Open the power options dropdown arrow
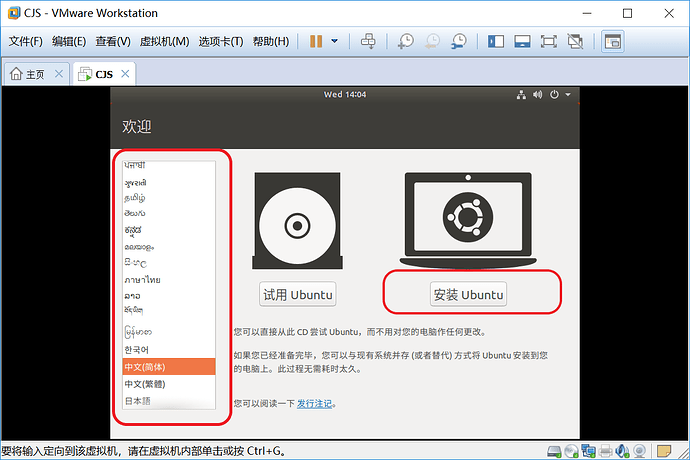The width and height of the screenshot is (690, 460). pyautogui.click(x=334, y=41)
